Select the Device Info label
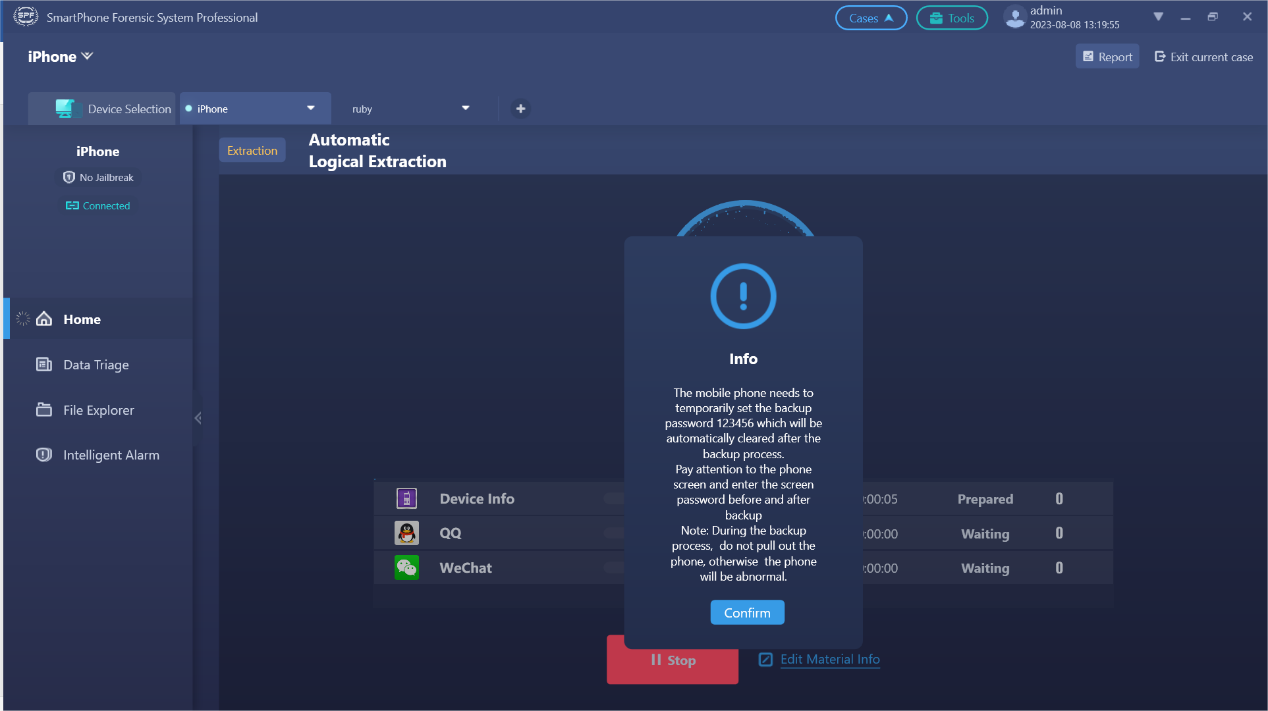This screenshot has width=1268, height=711. pos(477,499)
